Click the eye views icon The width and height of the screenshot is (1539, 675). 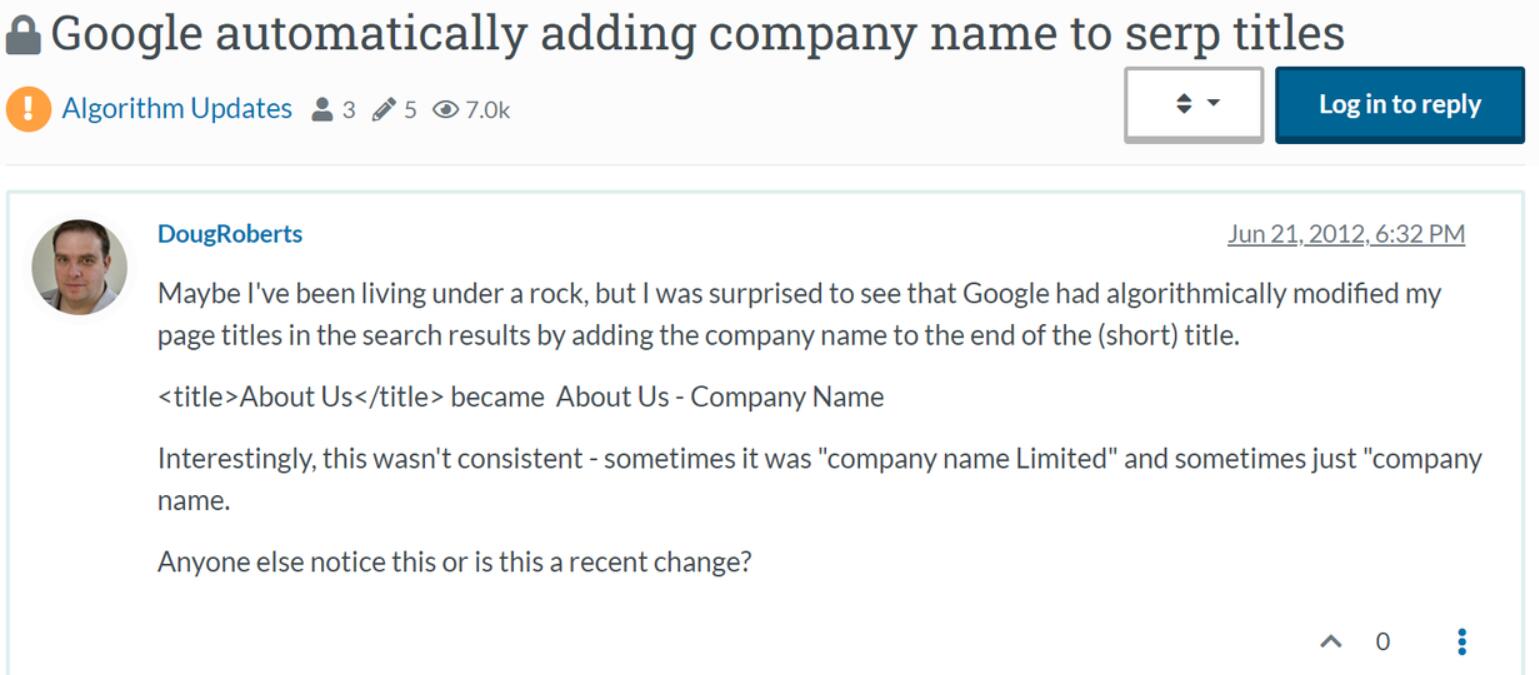445,109
